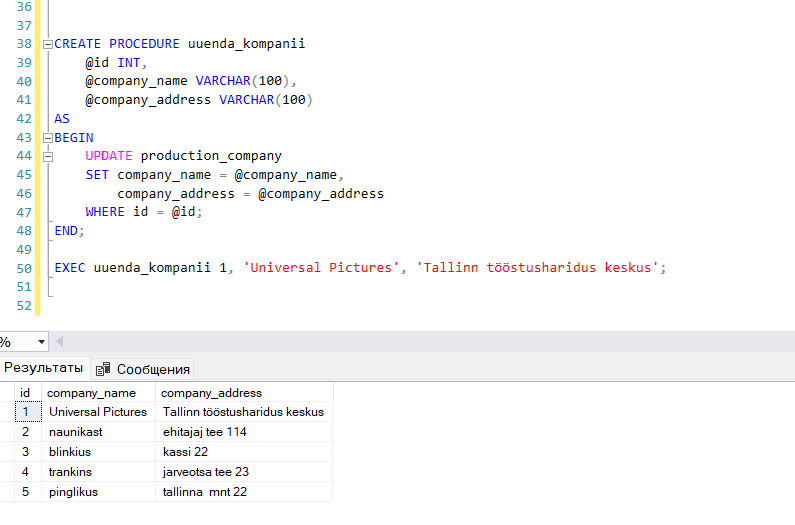Select the naunikast cell

[98, 432]
